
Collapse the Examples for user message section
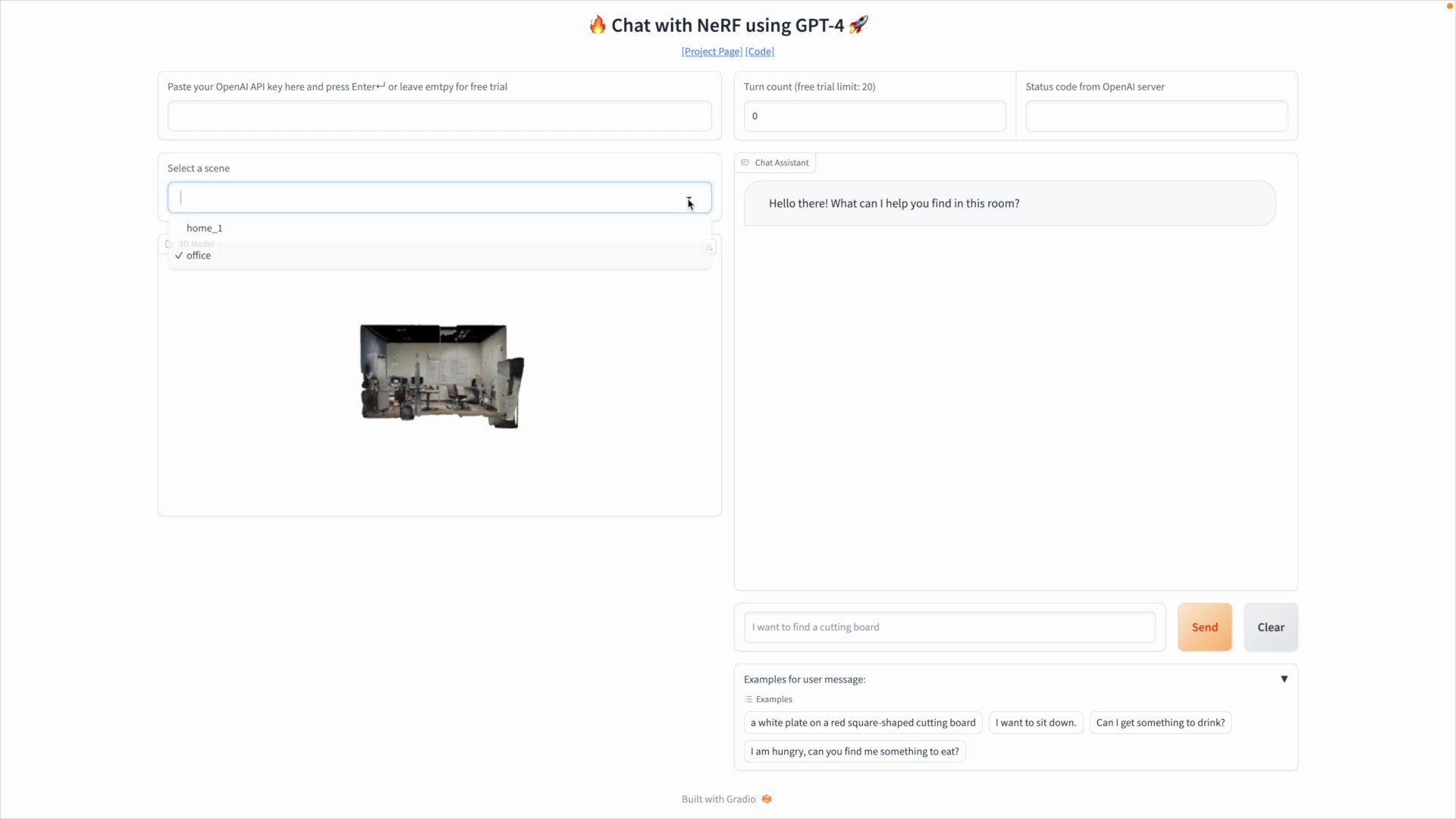pos(1284,679)
